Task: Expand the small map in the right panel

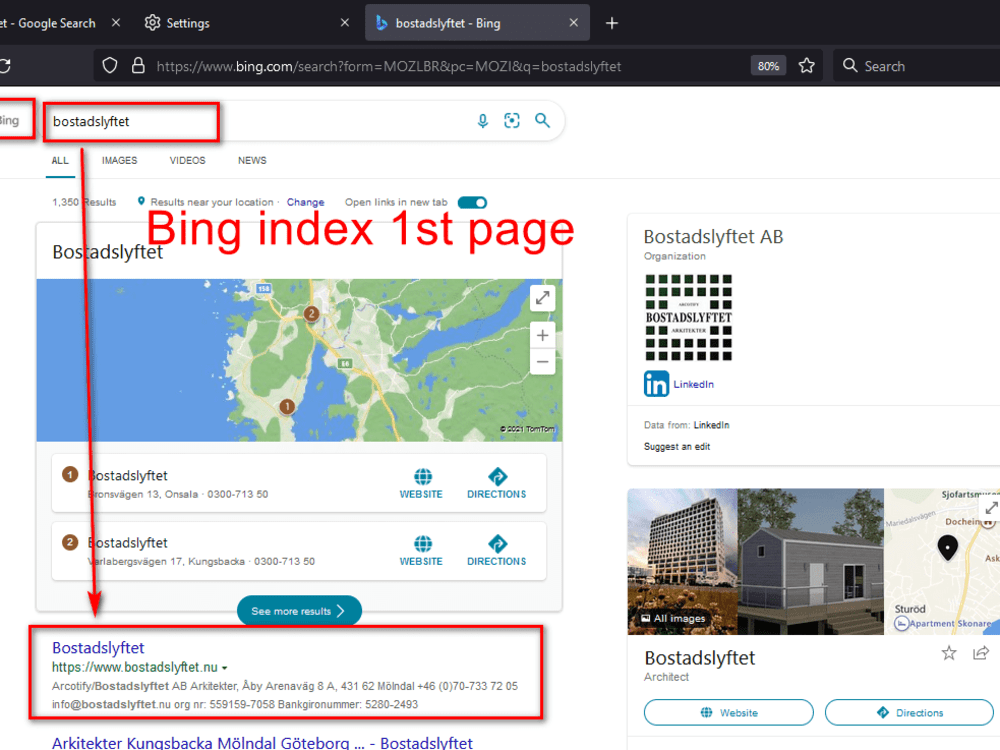Action: click(990, 508)
